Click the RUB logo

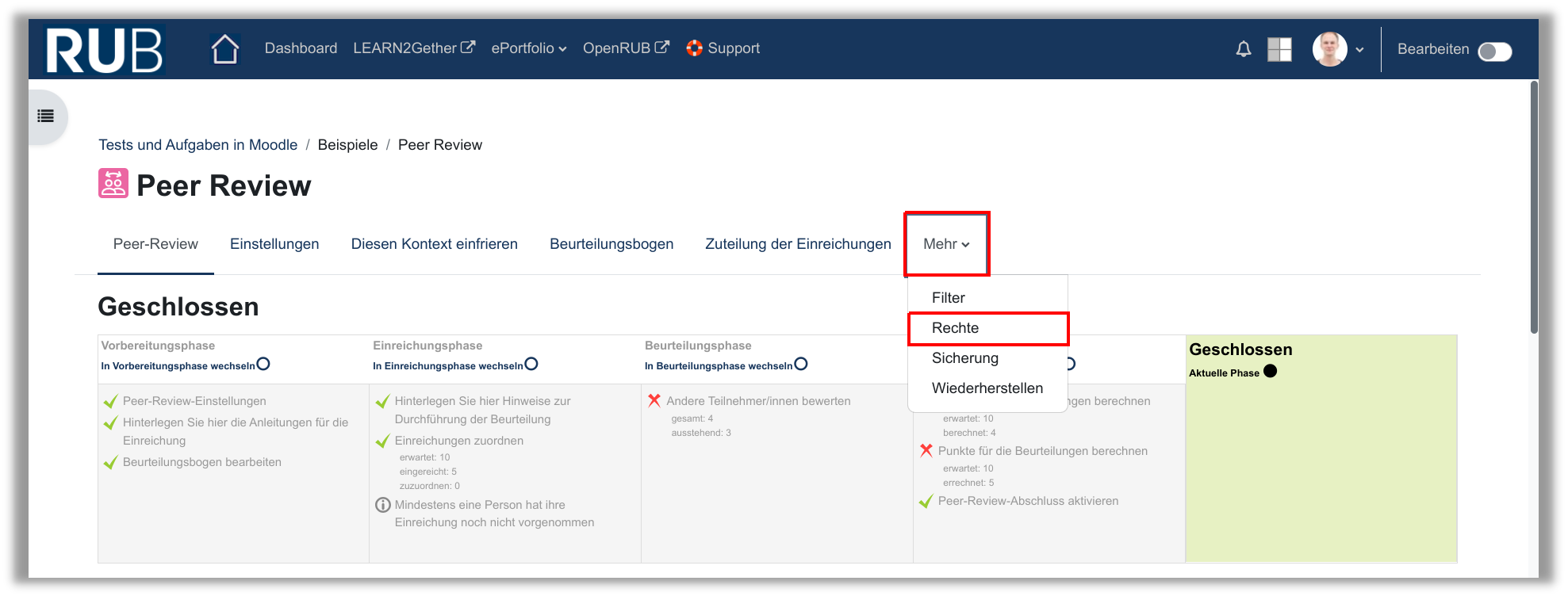[104, 50]
